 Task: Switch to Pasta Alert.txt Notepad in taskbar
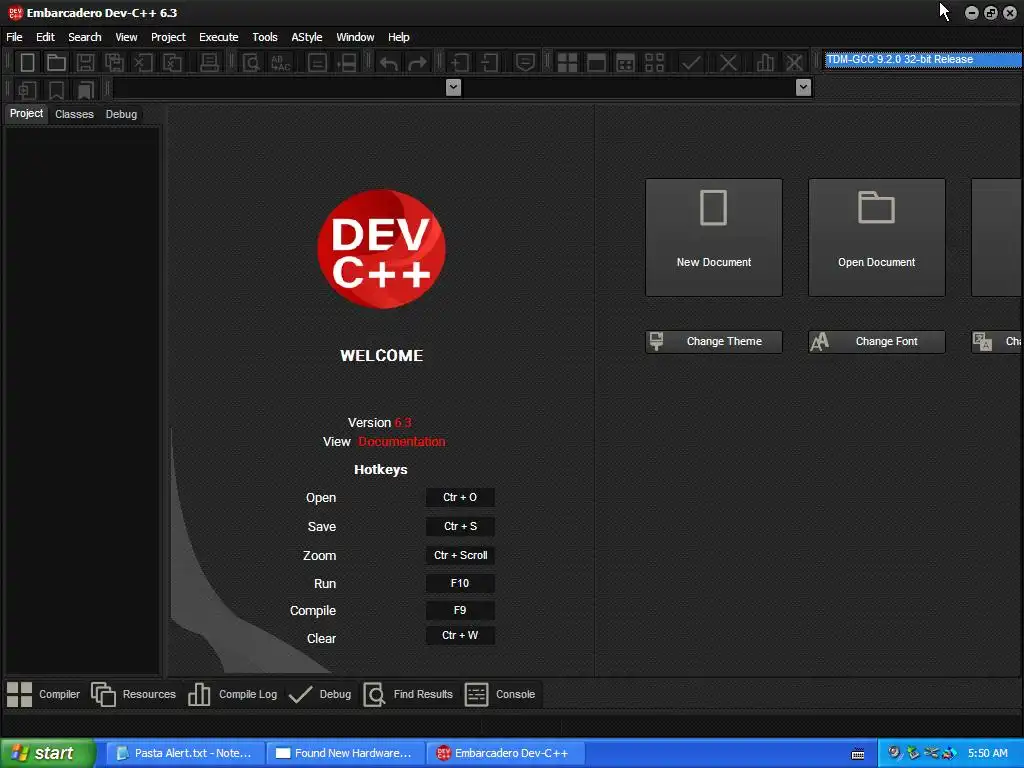tap(185, 754)
